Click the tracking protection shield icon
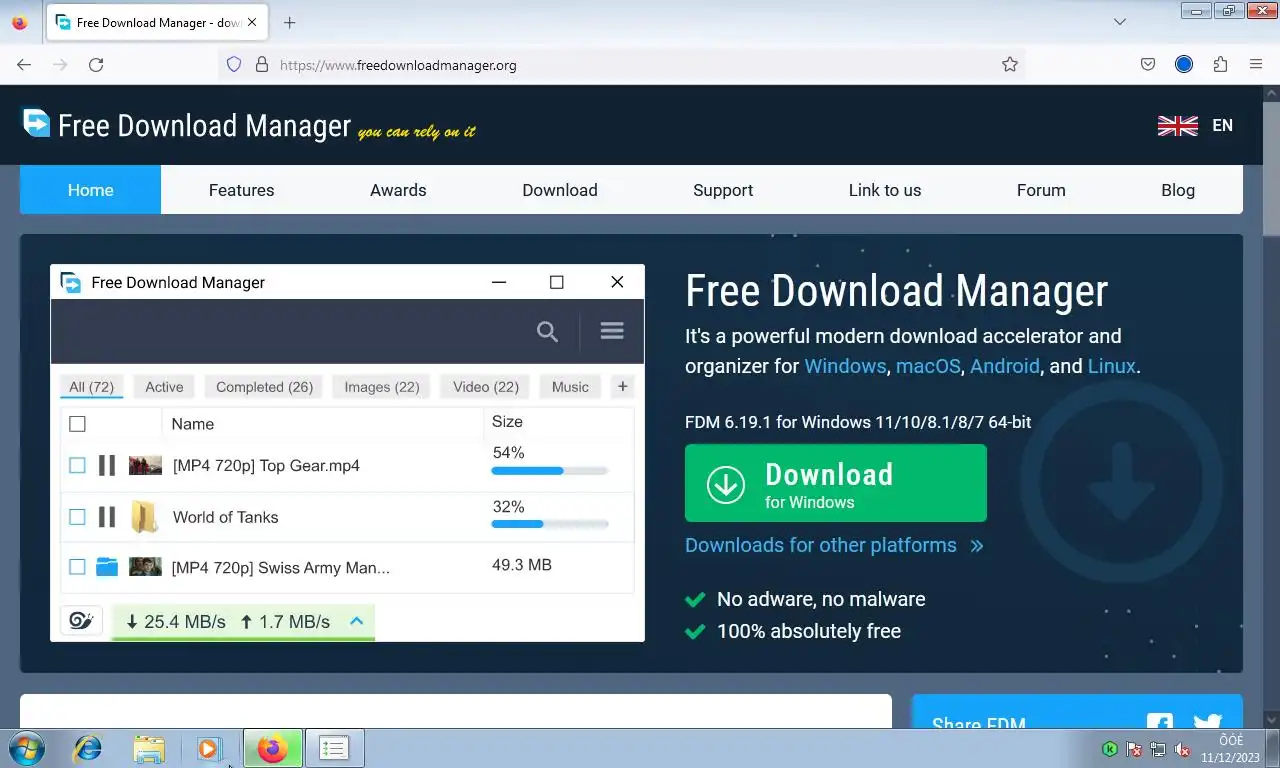Viewport: 1280px width, 768px height. (x=234, y=64)
